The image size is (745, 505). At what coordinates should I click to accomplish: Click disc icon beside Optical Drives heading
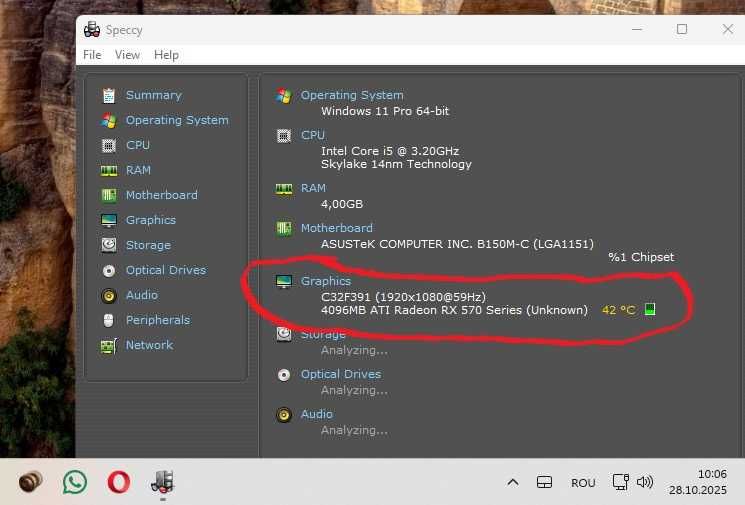[284, 375]
